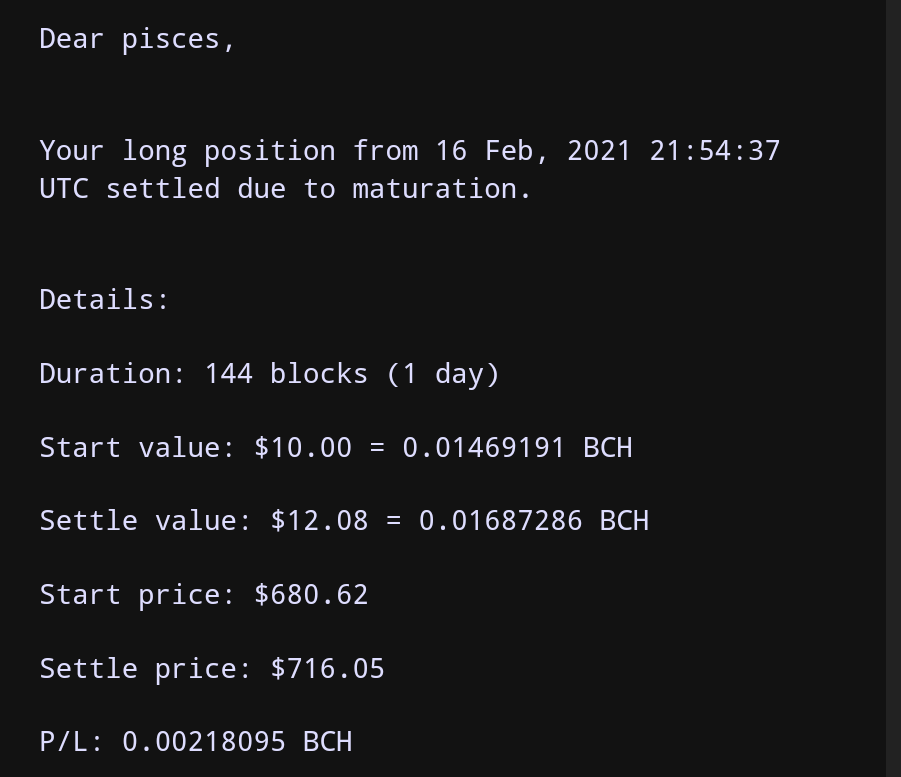Click the 'Duration: 144 blocks' text

pyautogui.click(x=203, y=374)
